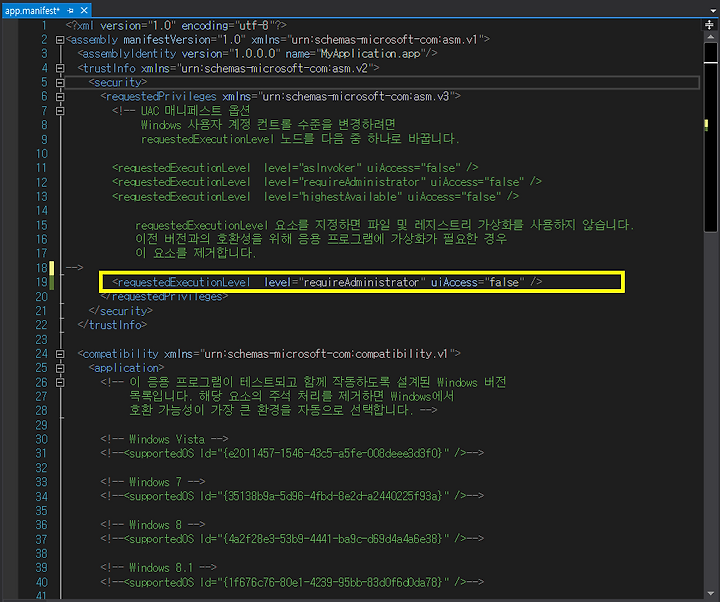The image size is (720, 602).
Task: Click the commented level="highestAvailable" line
Action: 315,197
